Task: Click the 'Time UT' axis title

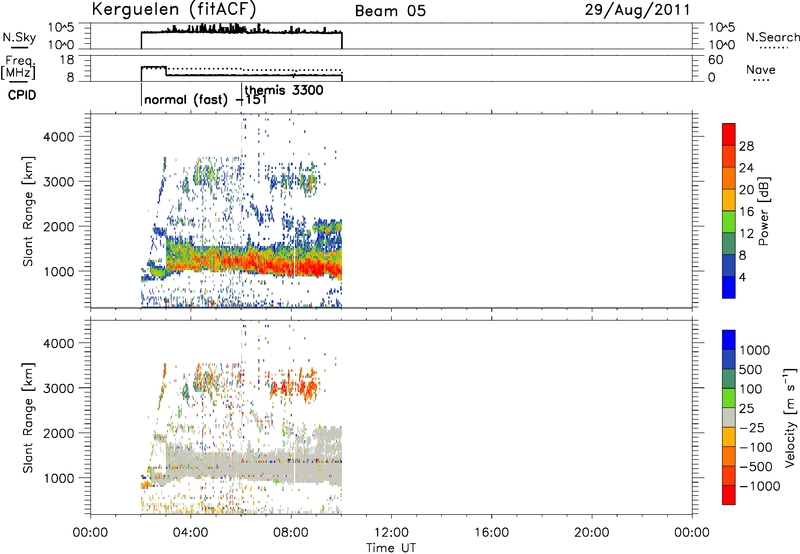Action: pyautogui.click(x=391, y=548)
